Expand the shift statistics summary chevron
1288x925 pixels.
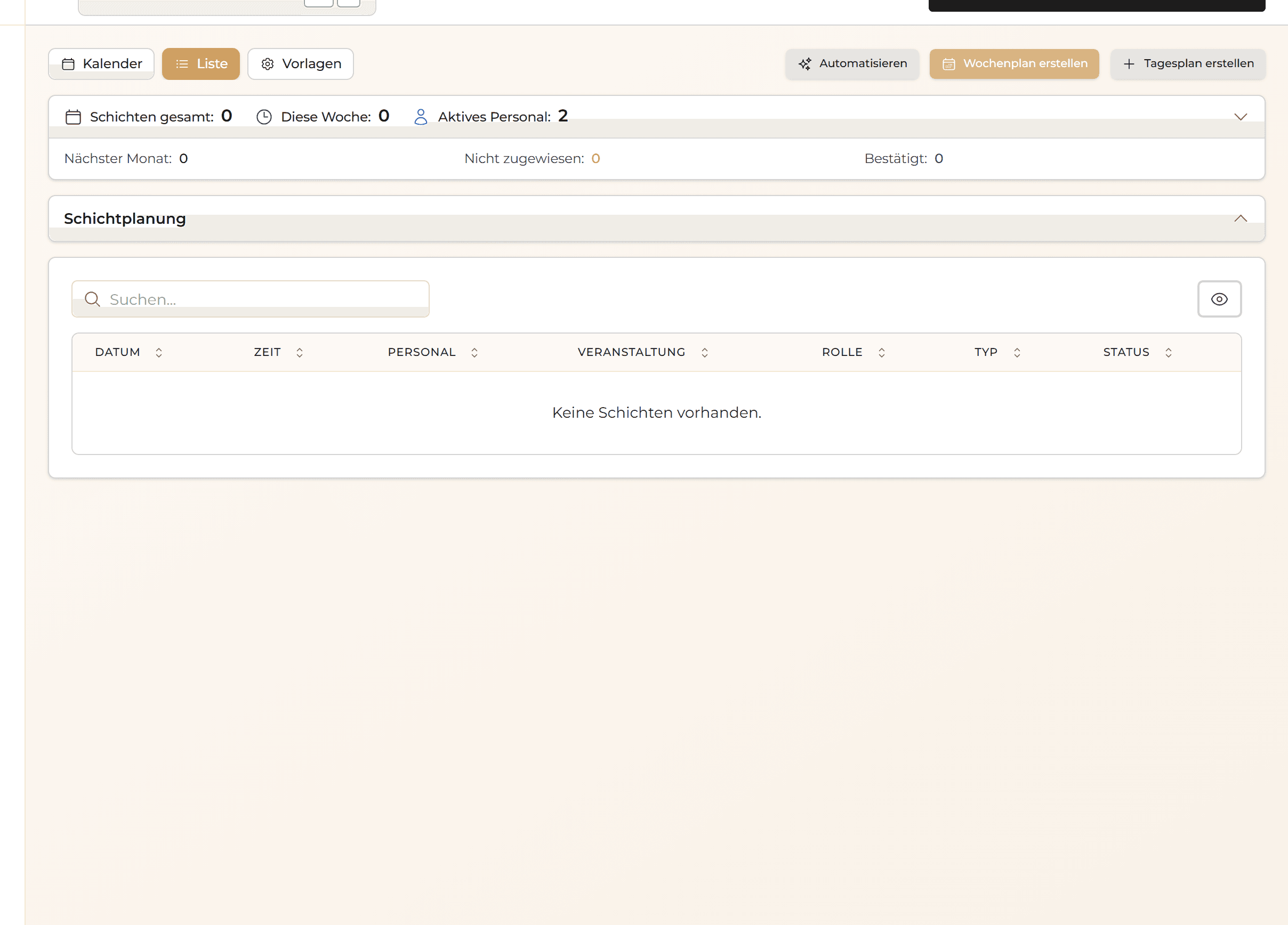pos(1241,117)
